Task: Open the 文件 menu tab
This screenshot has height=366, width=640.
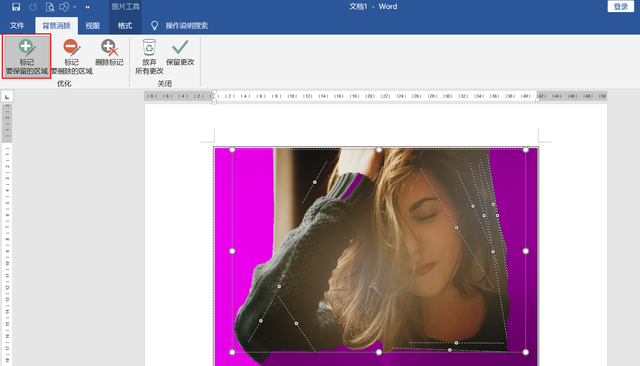Action: [17, 25]
